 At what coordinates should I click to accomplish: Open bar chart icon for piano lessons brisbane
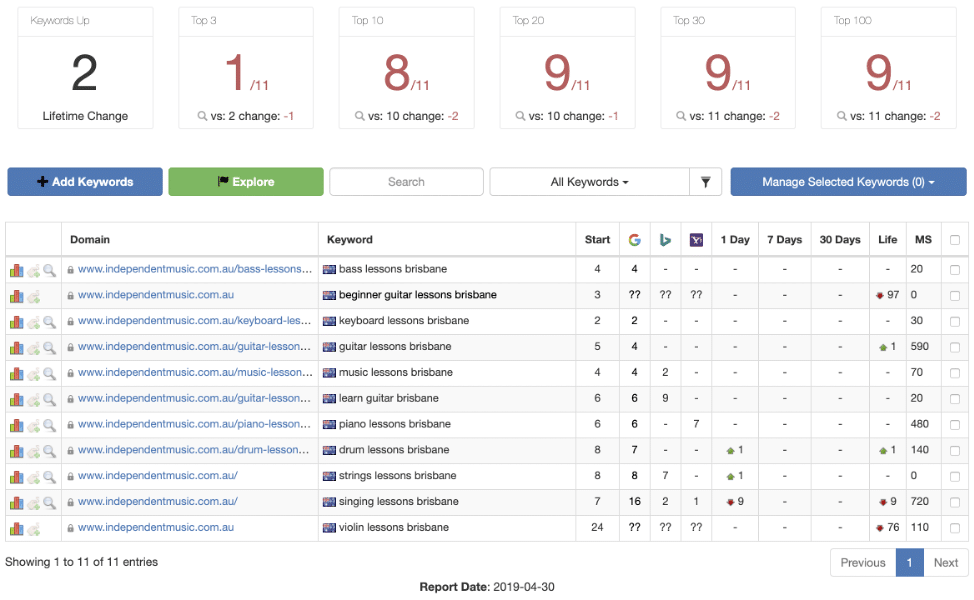pyautogui.click(x=17, y=425)
